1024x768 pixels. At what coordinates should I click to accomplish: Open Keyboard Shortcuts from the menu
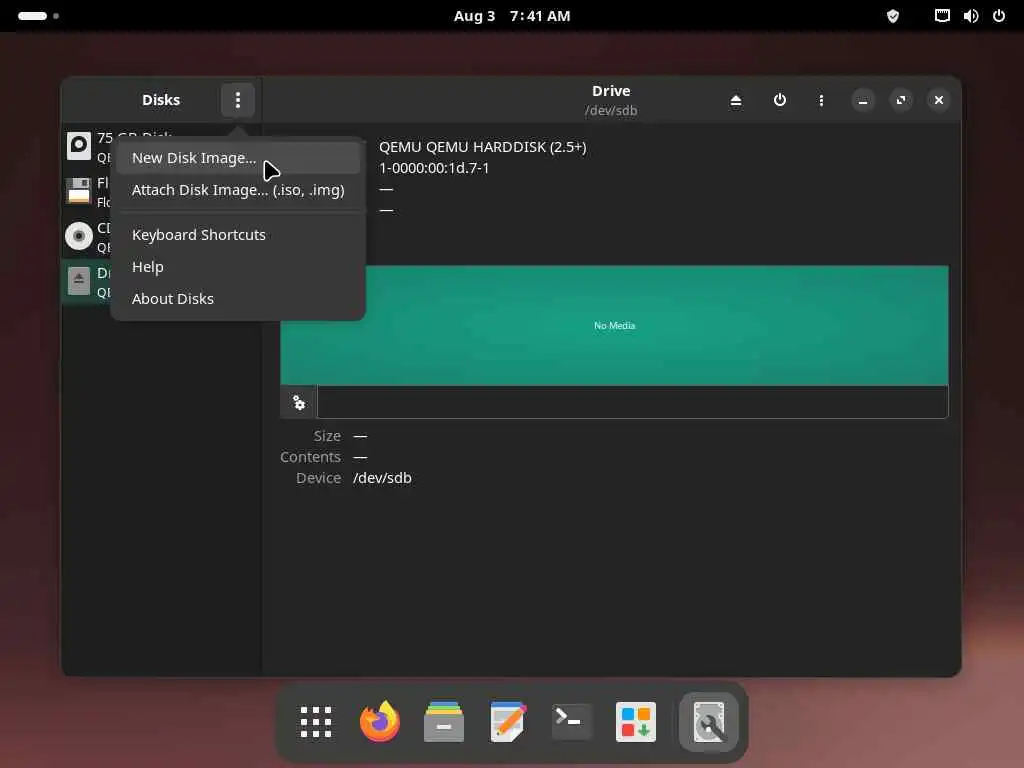coord(238,235)
